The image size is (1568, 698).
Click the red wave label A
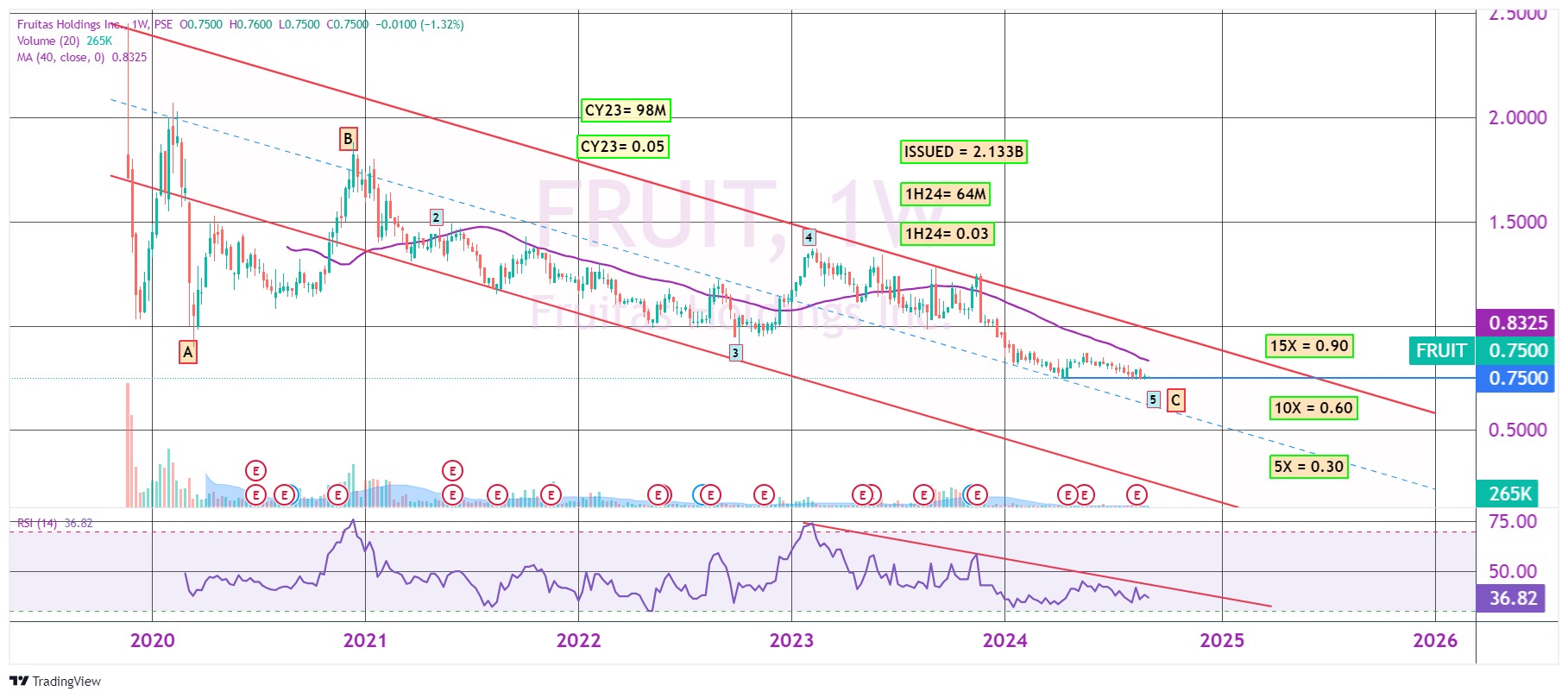point(187,352)
